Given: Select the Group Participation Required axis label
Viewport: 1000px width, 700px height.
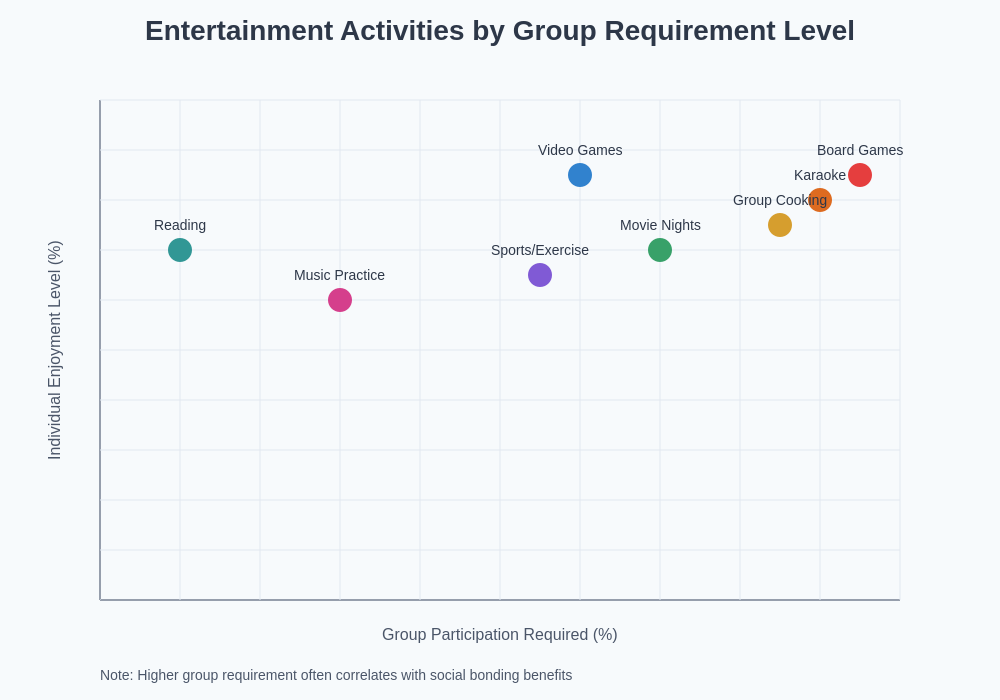Looking at the screenshot, I should [500, 634].
